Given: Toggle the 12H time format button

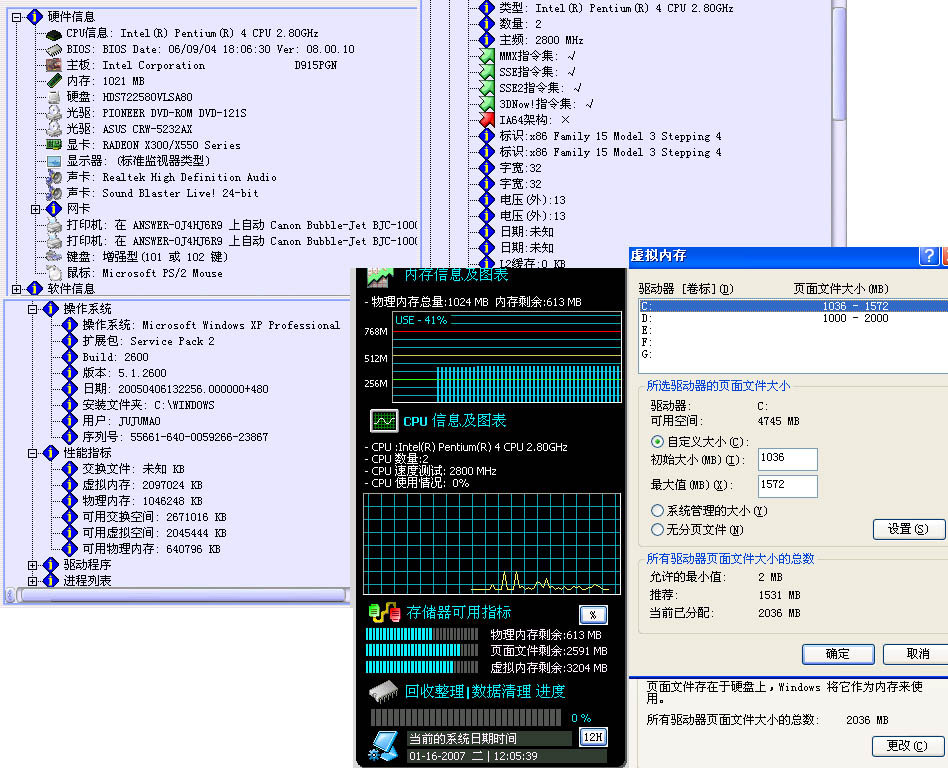Looking at the screenshot, I should click(593, 737).
